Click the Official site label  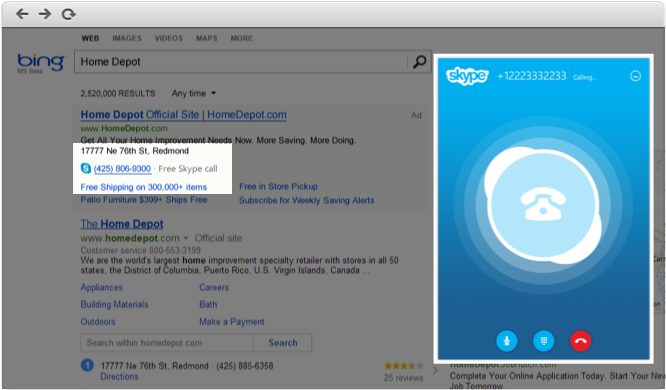(218, 238)
